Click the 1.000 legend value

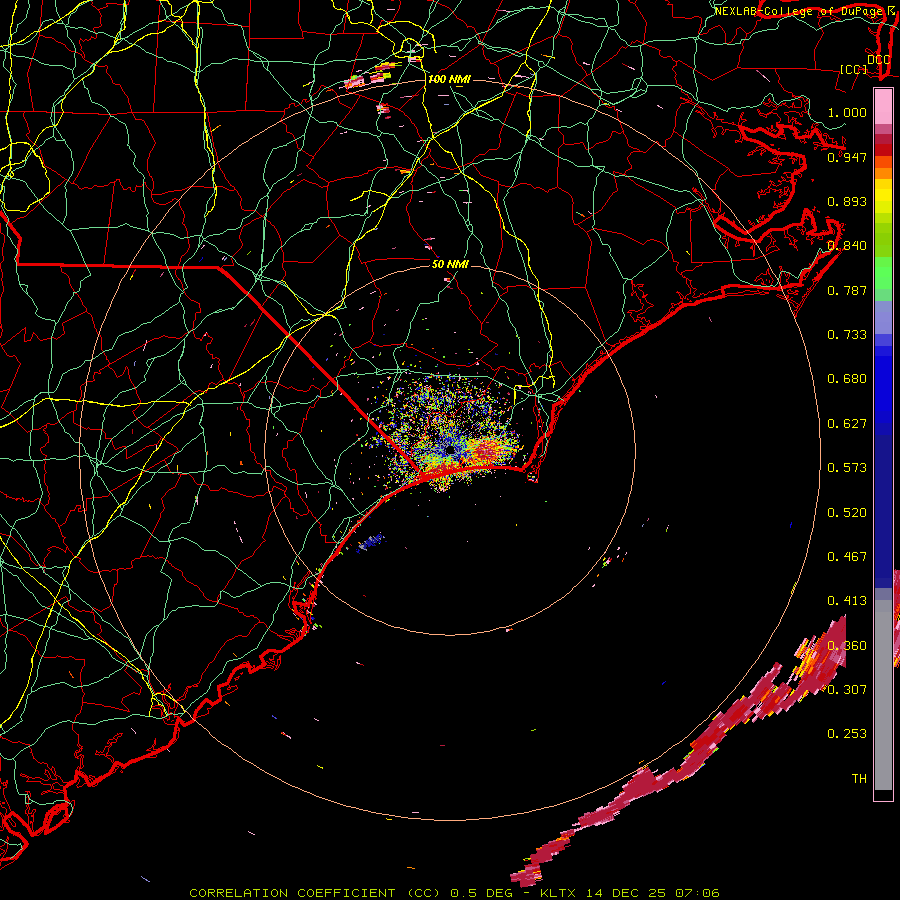click(847, 112)
